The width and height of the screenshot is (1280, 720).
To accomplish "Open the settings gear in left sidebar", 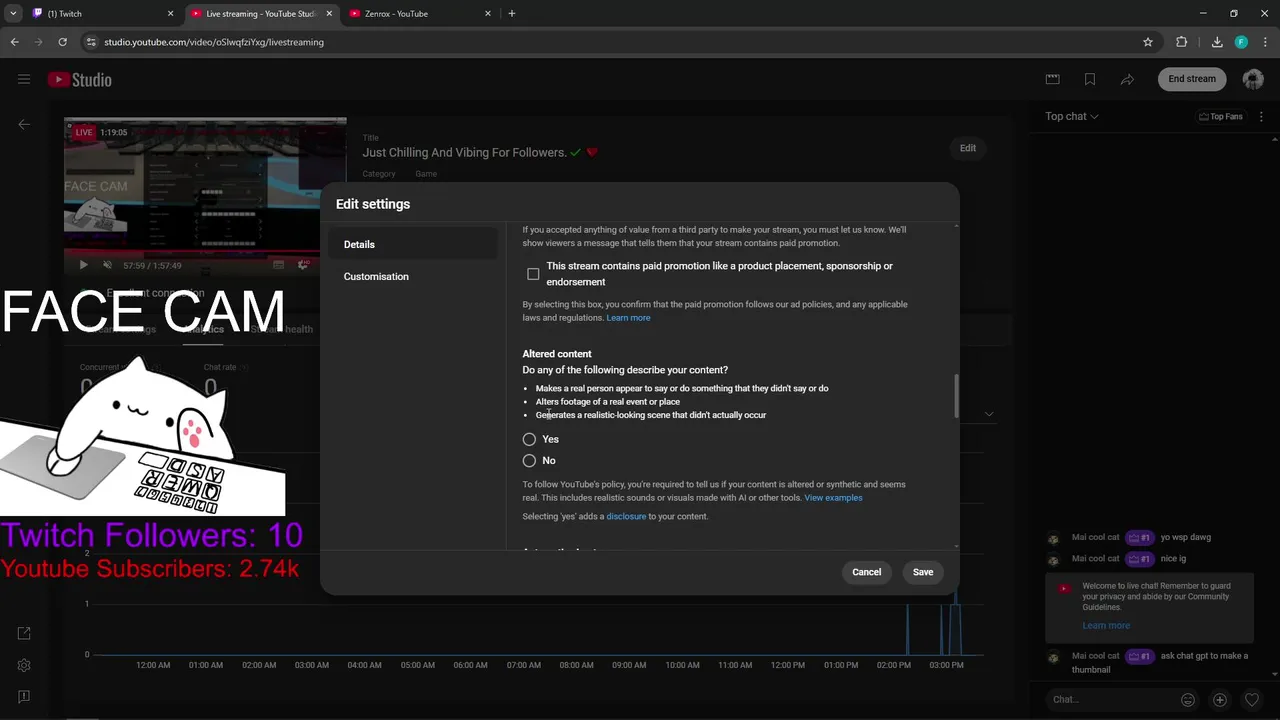I will point(24,665).
